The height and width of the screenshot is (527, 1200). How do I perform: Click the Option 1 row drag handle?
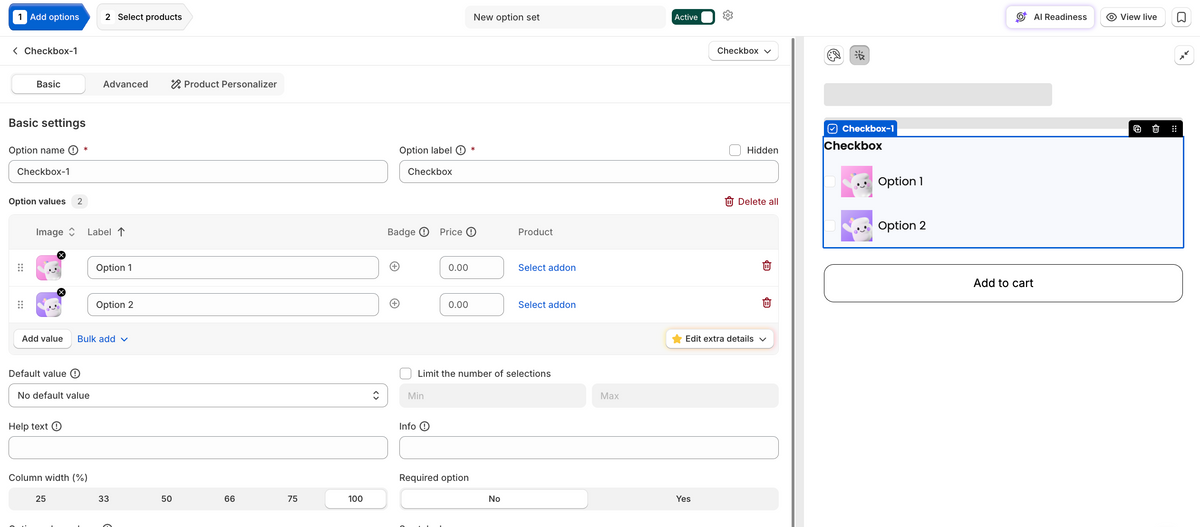[x=20, y=268]
